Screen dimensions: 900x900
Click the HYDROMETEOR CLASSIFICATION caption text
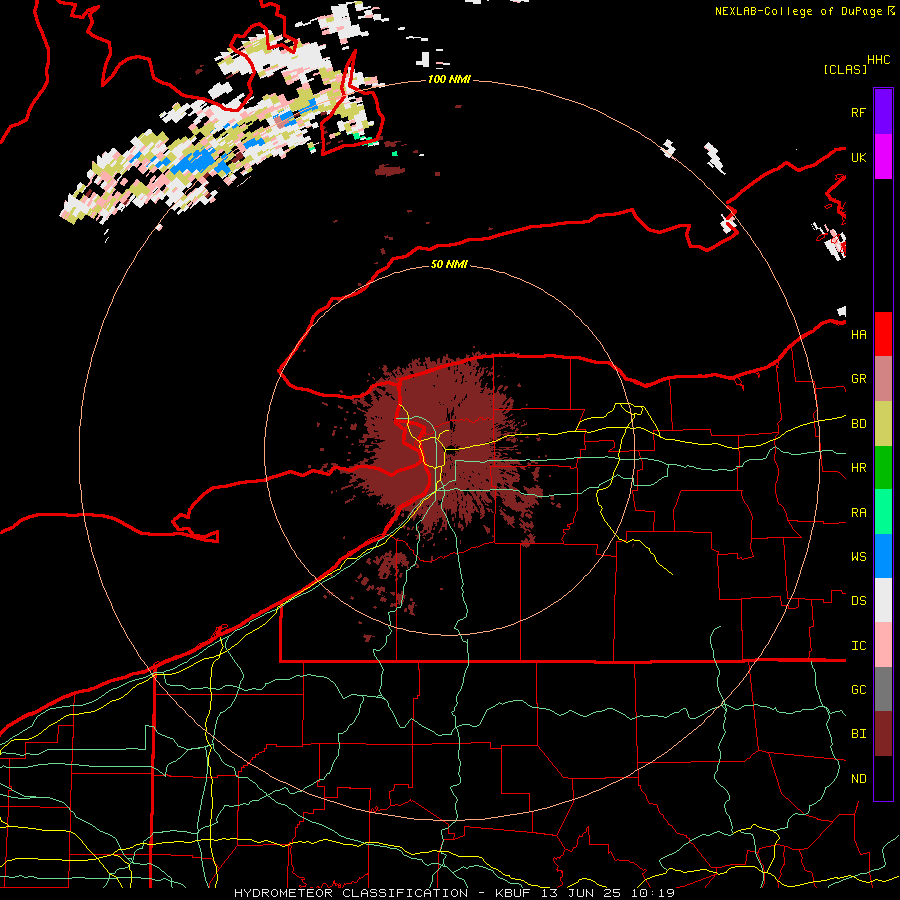351,893
